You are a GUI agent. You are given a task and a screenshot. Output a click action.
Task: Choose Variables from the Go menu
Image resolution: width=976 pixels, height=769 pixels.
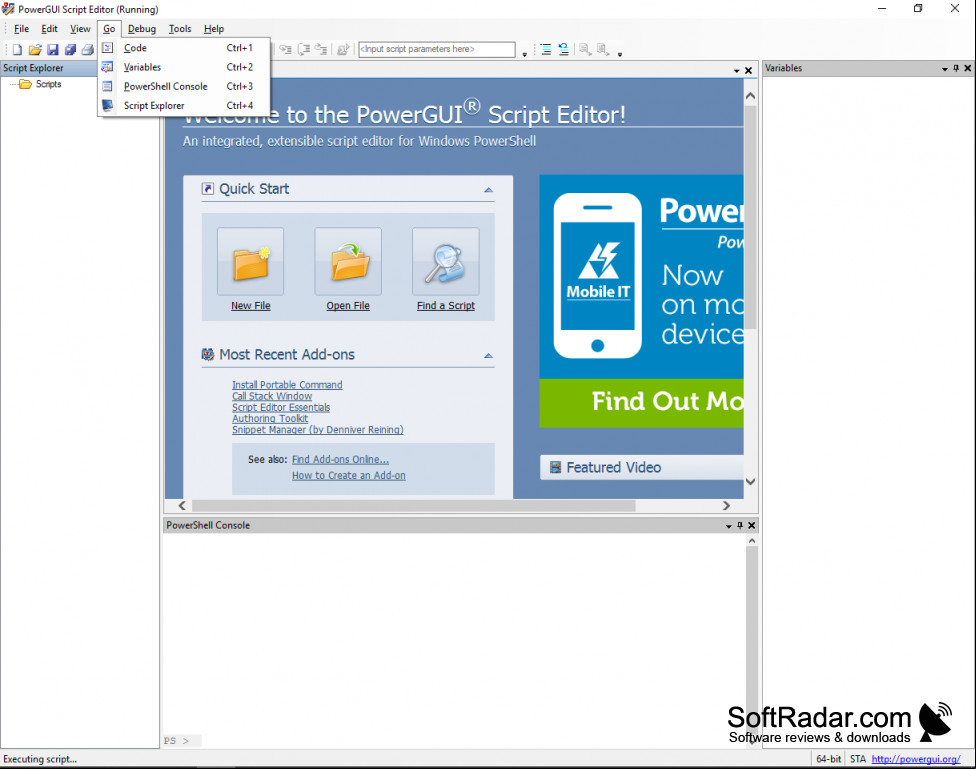coord(184,67)
